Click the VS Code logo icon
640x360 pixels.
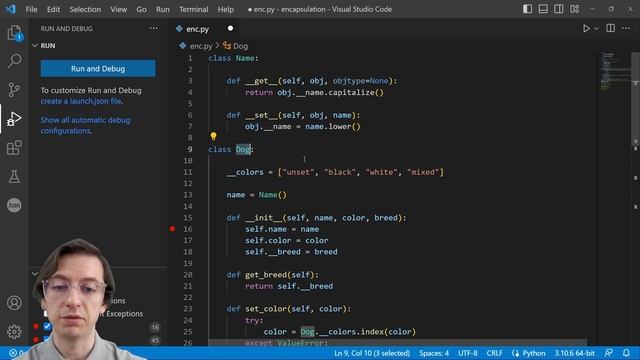pos(11,9)
